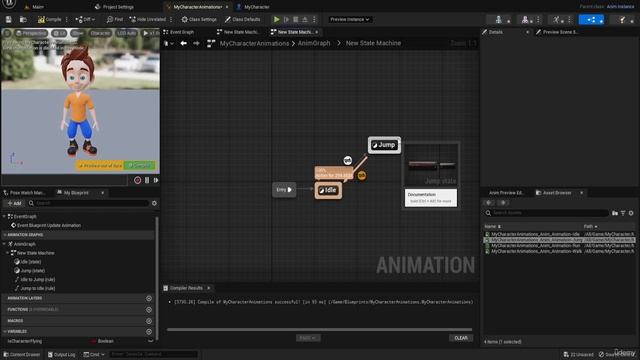This screenshot has width=640, height=360.
Task: Navigate back in graph history
Action: point(184,43)
